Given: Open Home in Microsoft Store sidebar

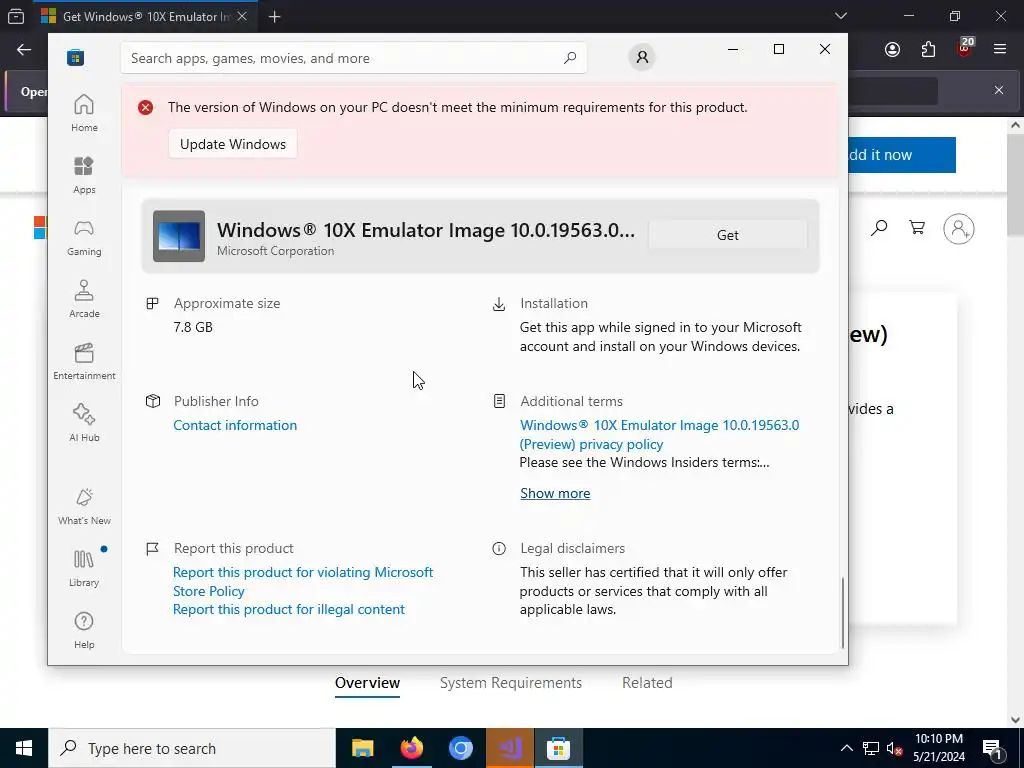Looking at the screenshot, I should (84, 114).
